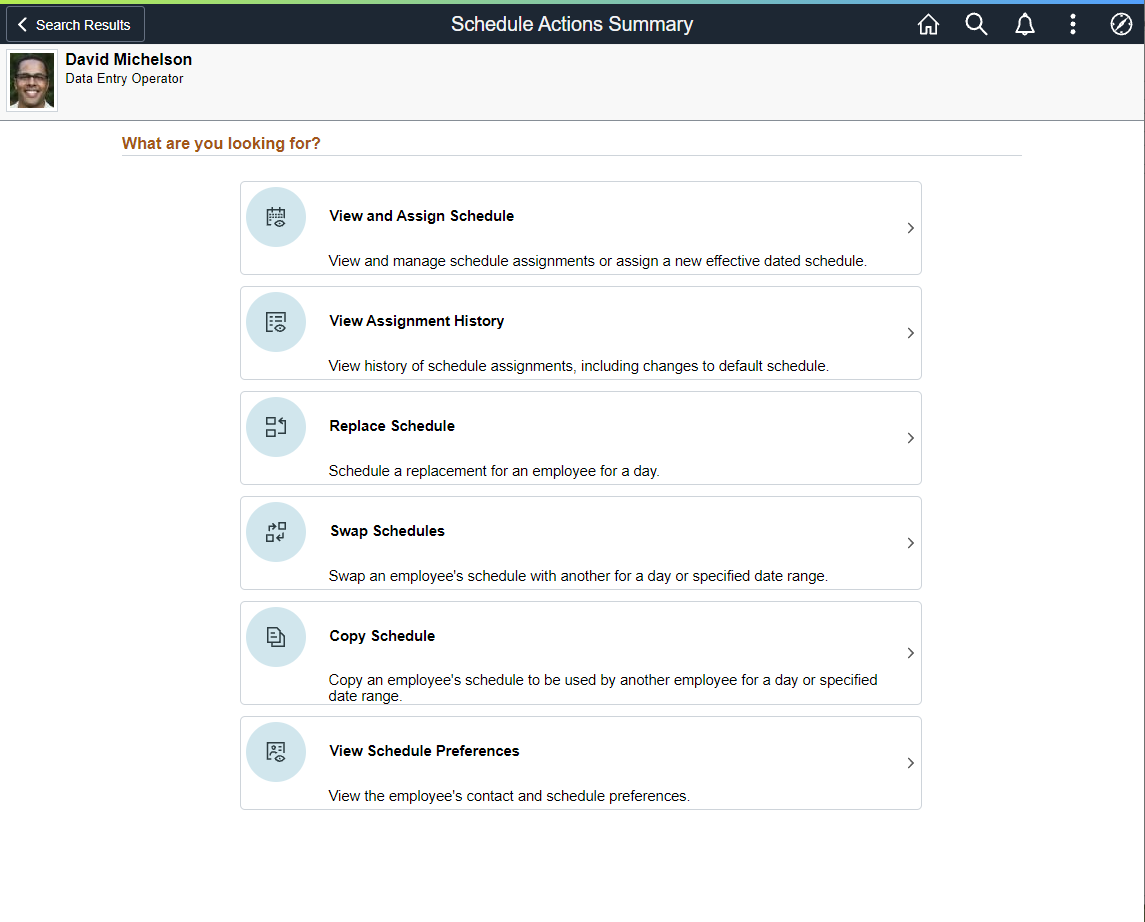Viewport: 1145px width, 922px height.
Task: Click David Michelson's profile photo
Action: coord(32,81)
